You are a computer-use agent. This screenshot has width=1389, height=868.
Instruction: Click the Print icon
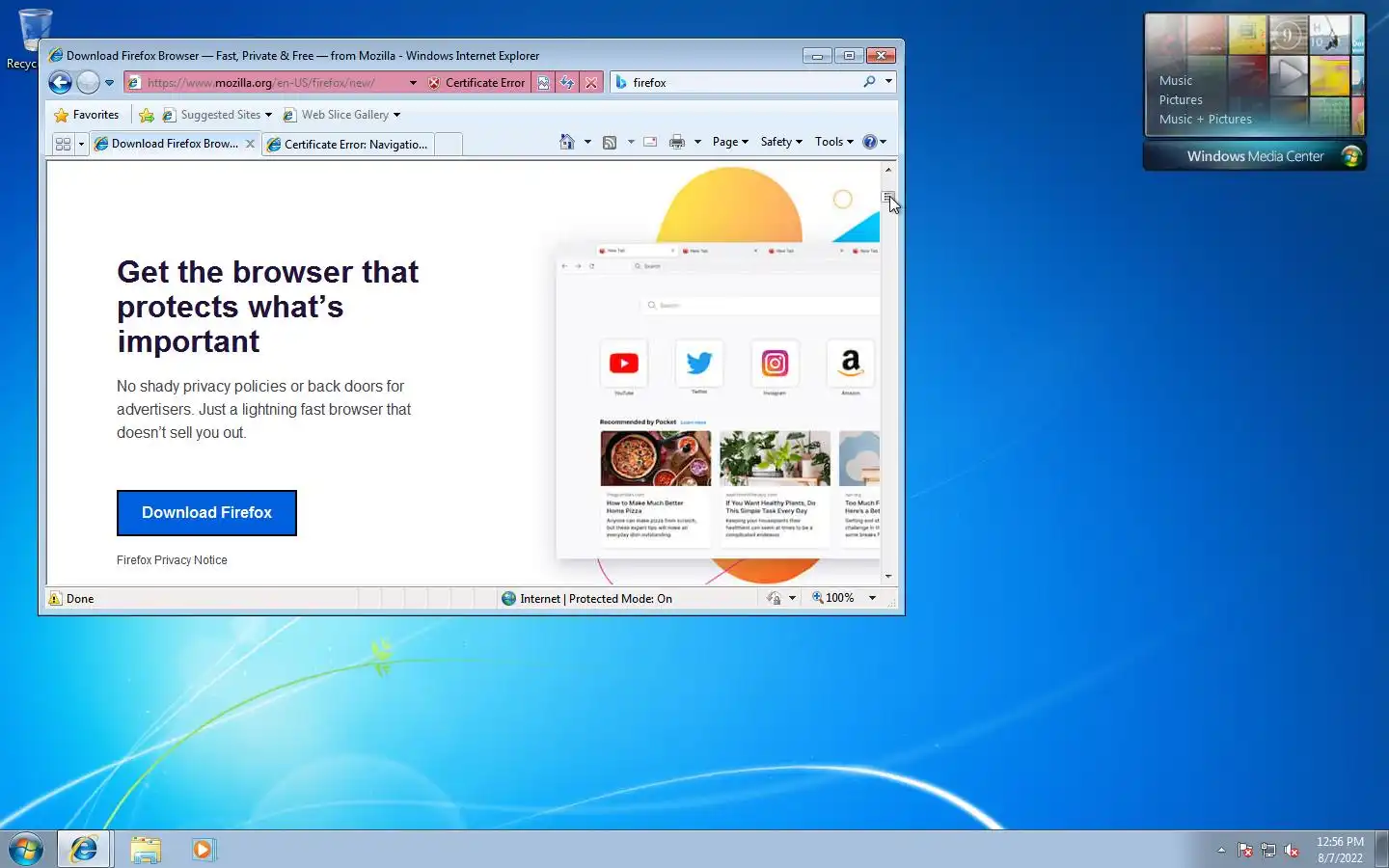677,142
